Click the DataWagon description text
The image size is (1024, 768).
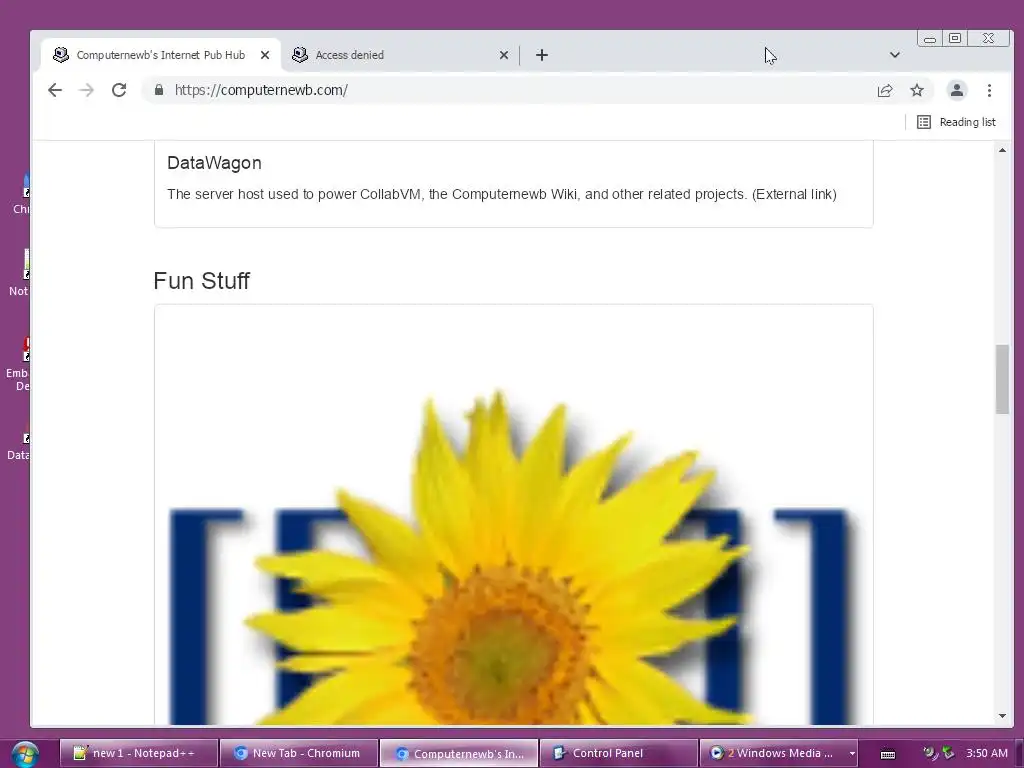pyautogui.click(x=502, y=194)
